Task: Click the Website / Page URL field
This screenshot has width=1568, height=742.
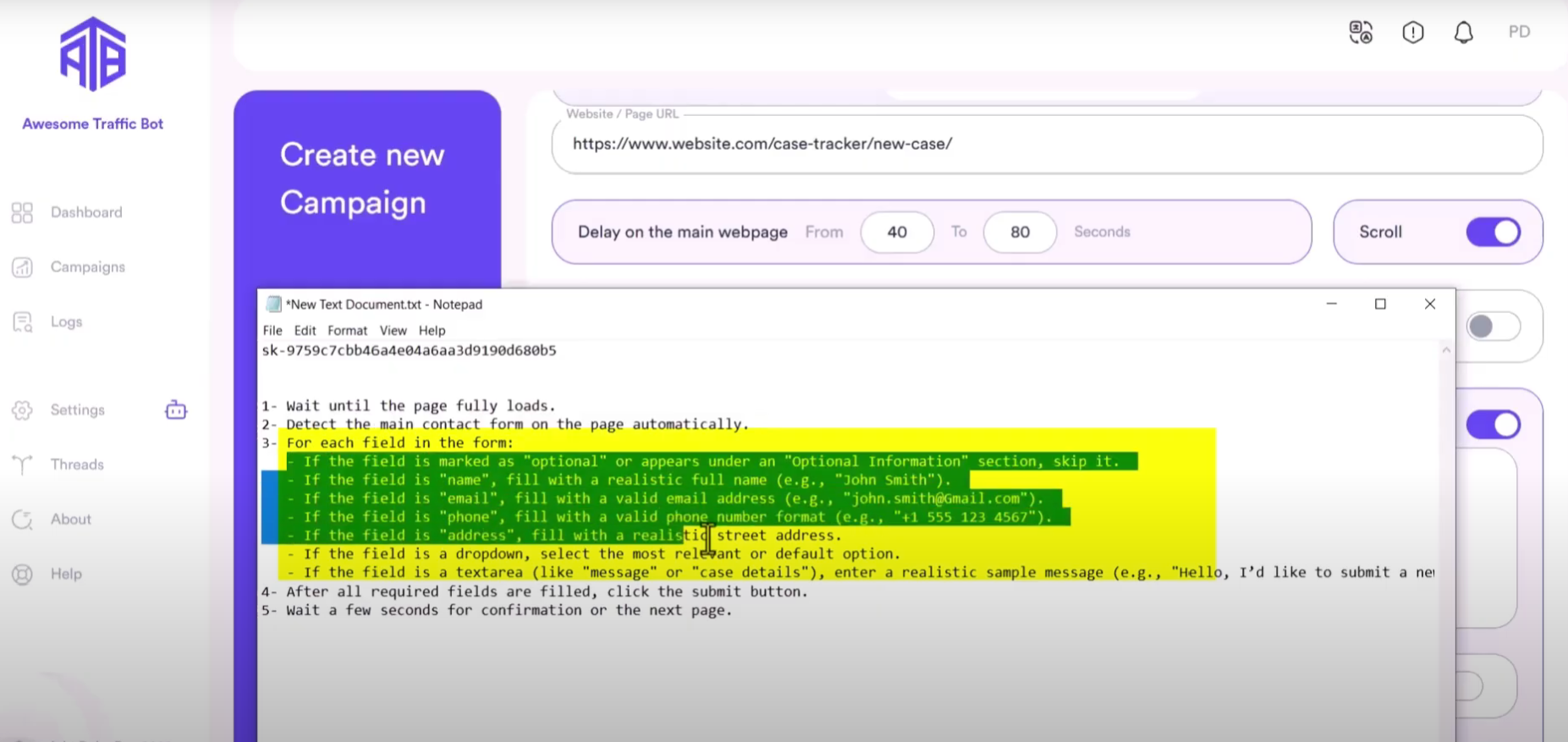Action: click(1046, 145)
